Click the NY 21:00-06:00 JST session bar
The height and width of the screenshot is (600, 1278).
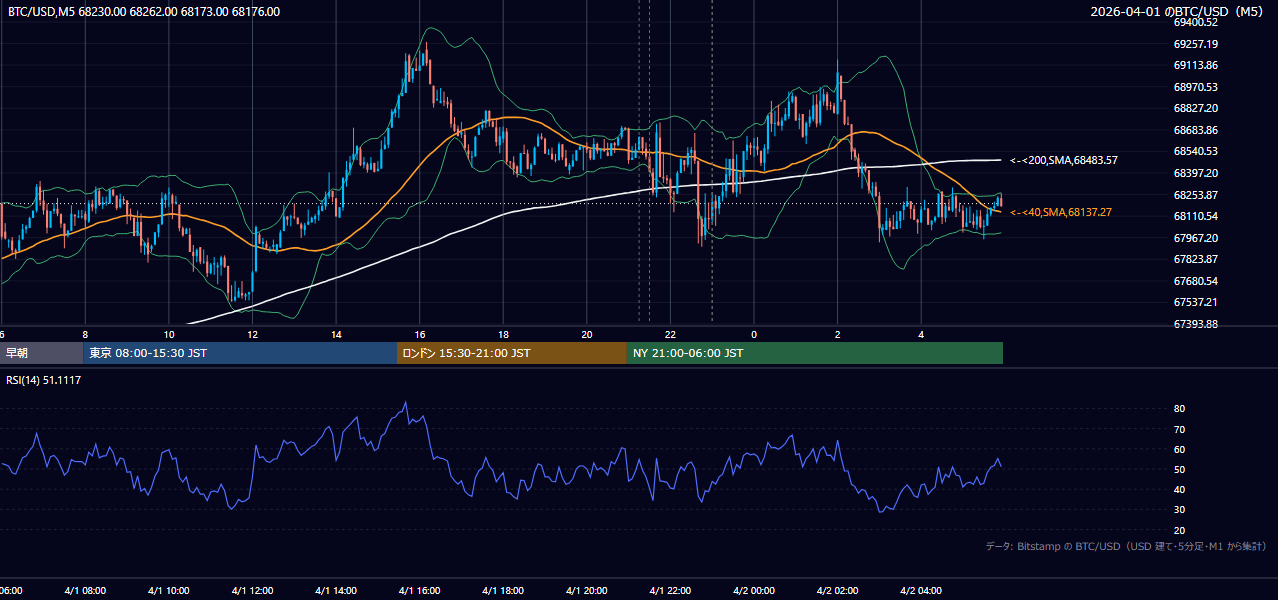[815, 353]
